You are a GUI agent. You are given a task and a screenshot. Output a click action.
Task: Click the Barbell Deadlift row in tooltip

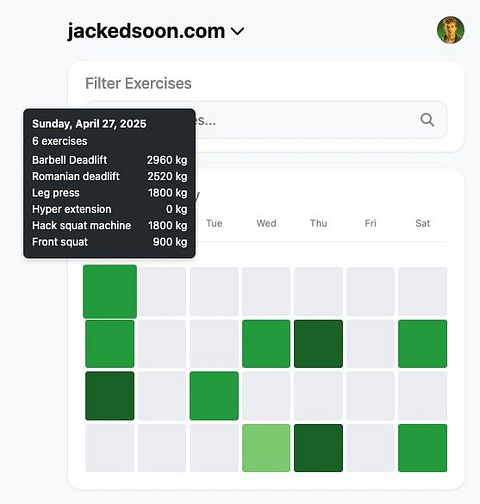109,160
